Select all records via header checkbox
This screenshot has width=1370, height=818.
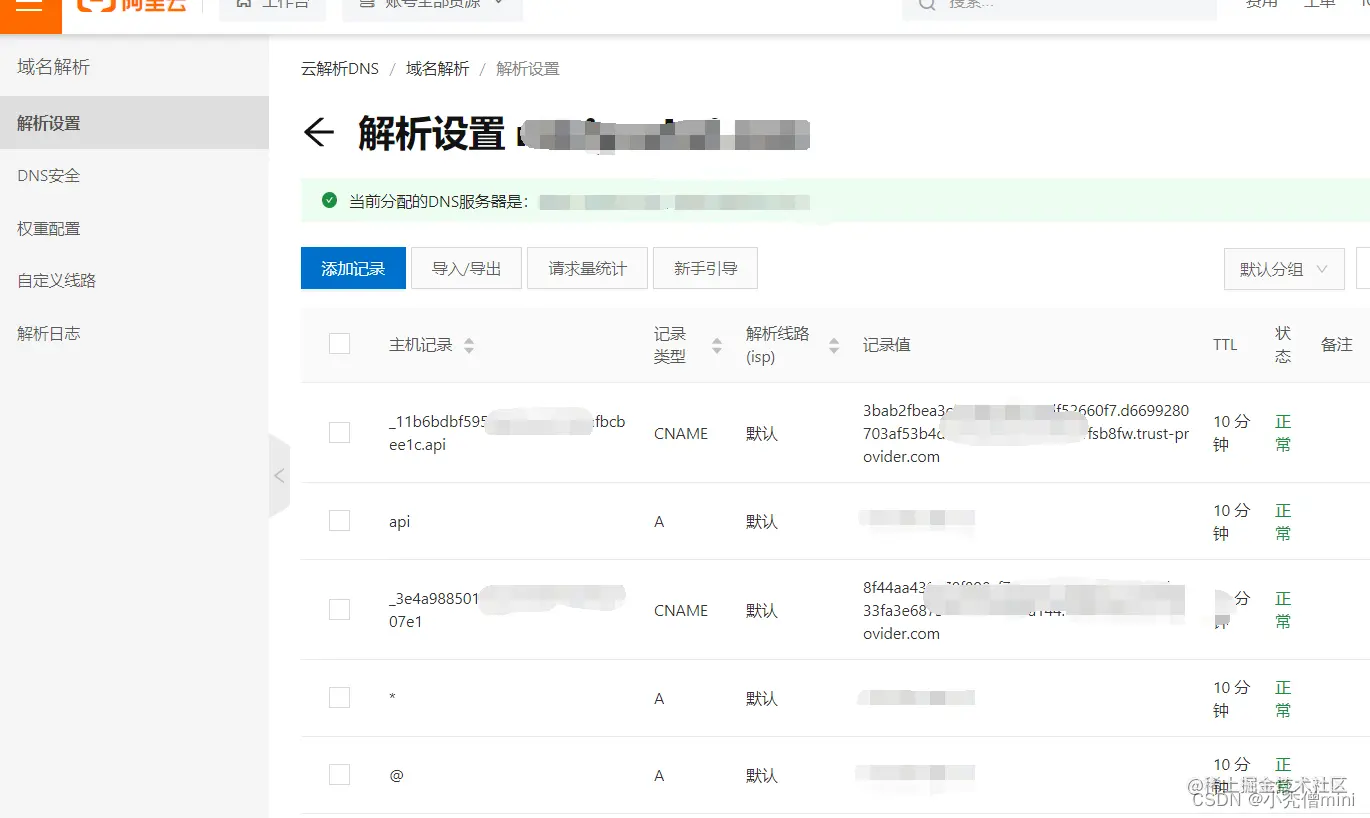point(339,342)
